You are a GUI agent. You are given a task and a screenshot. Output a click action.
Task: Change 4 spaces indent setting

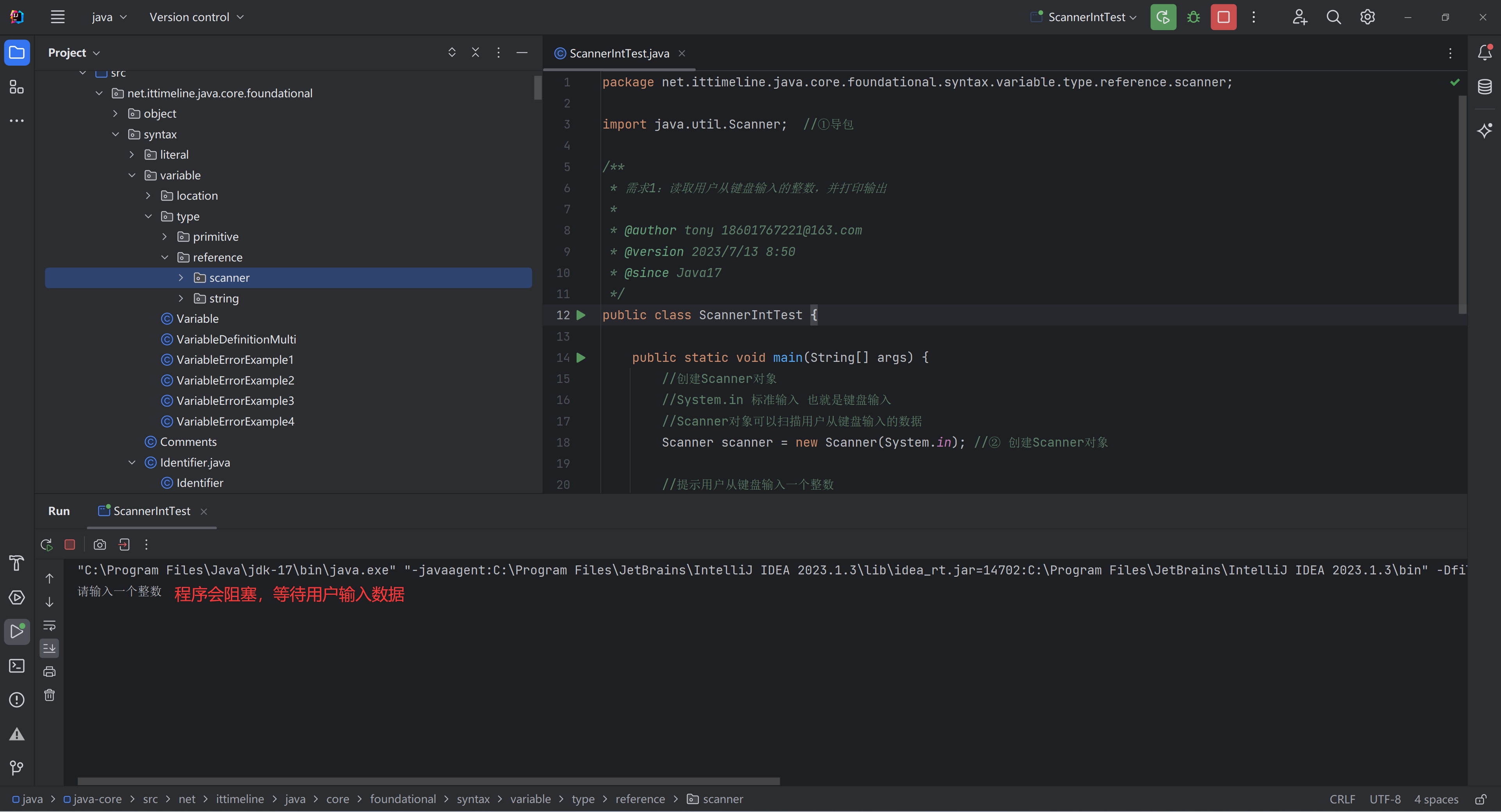pyautogui.click(x=1437, y=799)
